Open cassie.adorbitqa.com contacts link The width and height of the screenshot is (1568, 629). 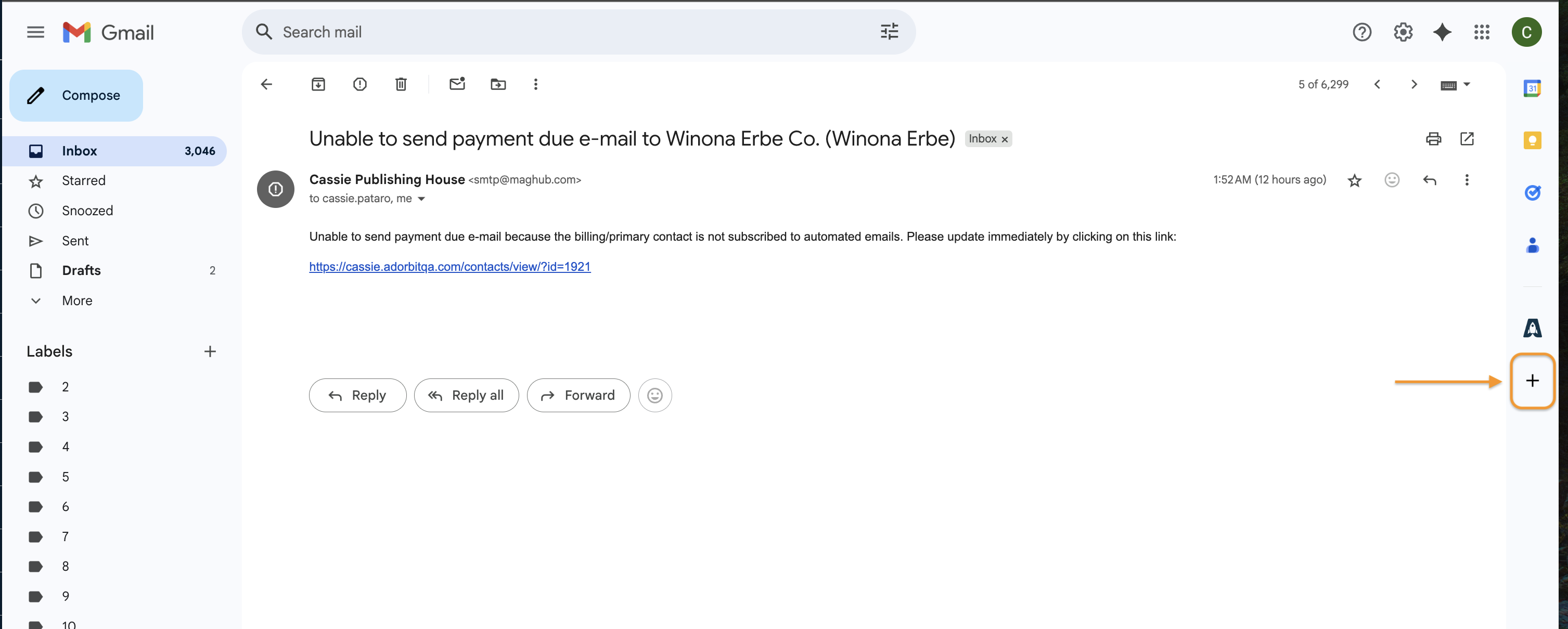tap(450, 267)
